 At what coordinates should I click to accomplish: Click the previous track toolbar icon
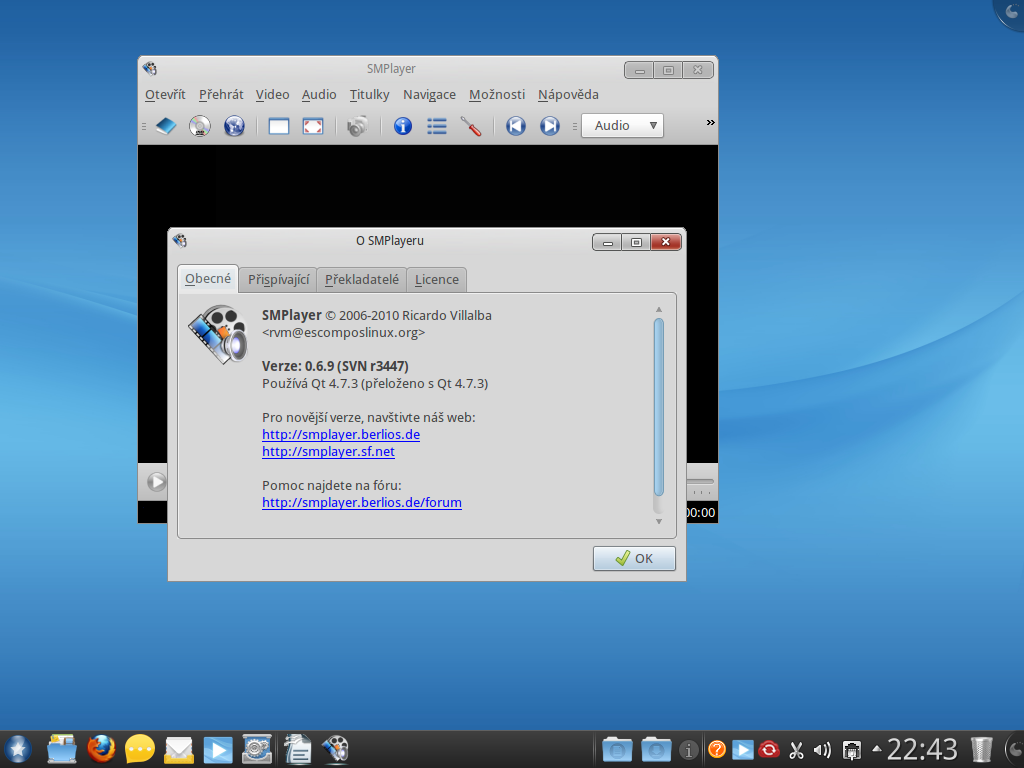pos(516,125)
